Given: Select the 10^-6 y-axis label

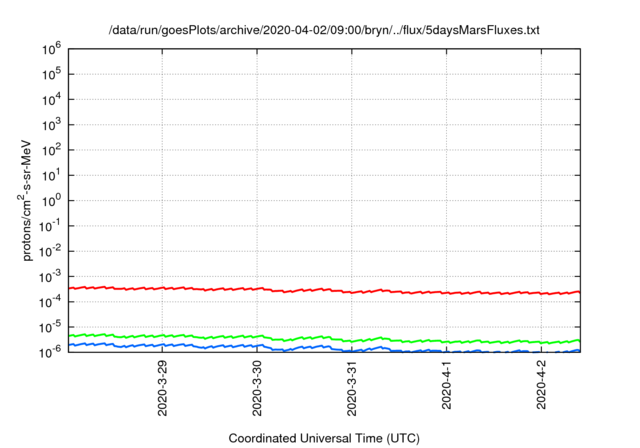Looking at the screenshot, I should click(50, 351).
